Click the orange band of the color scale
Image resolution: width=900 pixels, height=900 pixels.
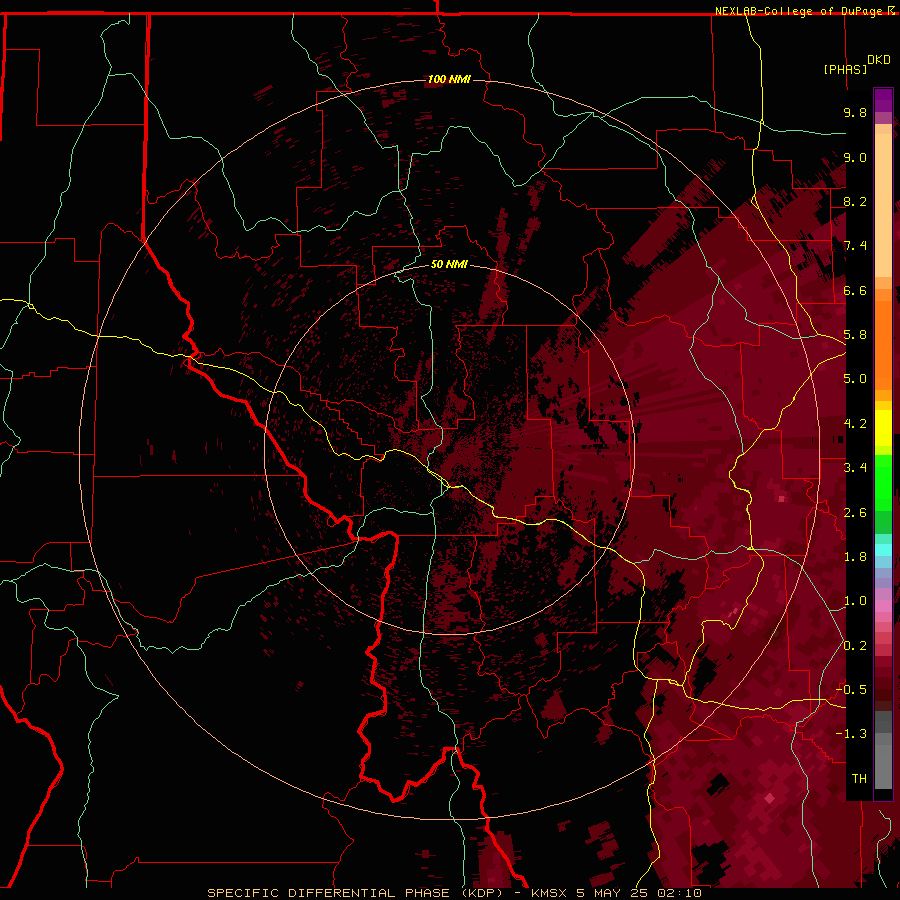[883, 344]
